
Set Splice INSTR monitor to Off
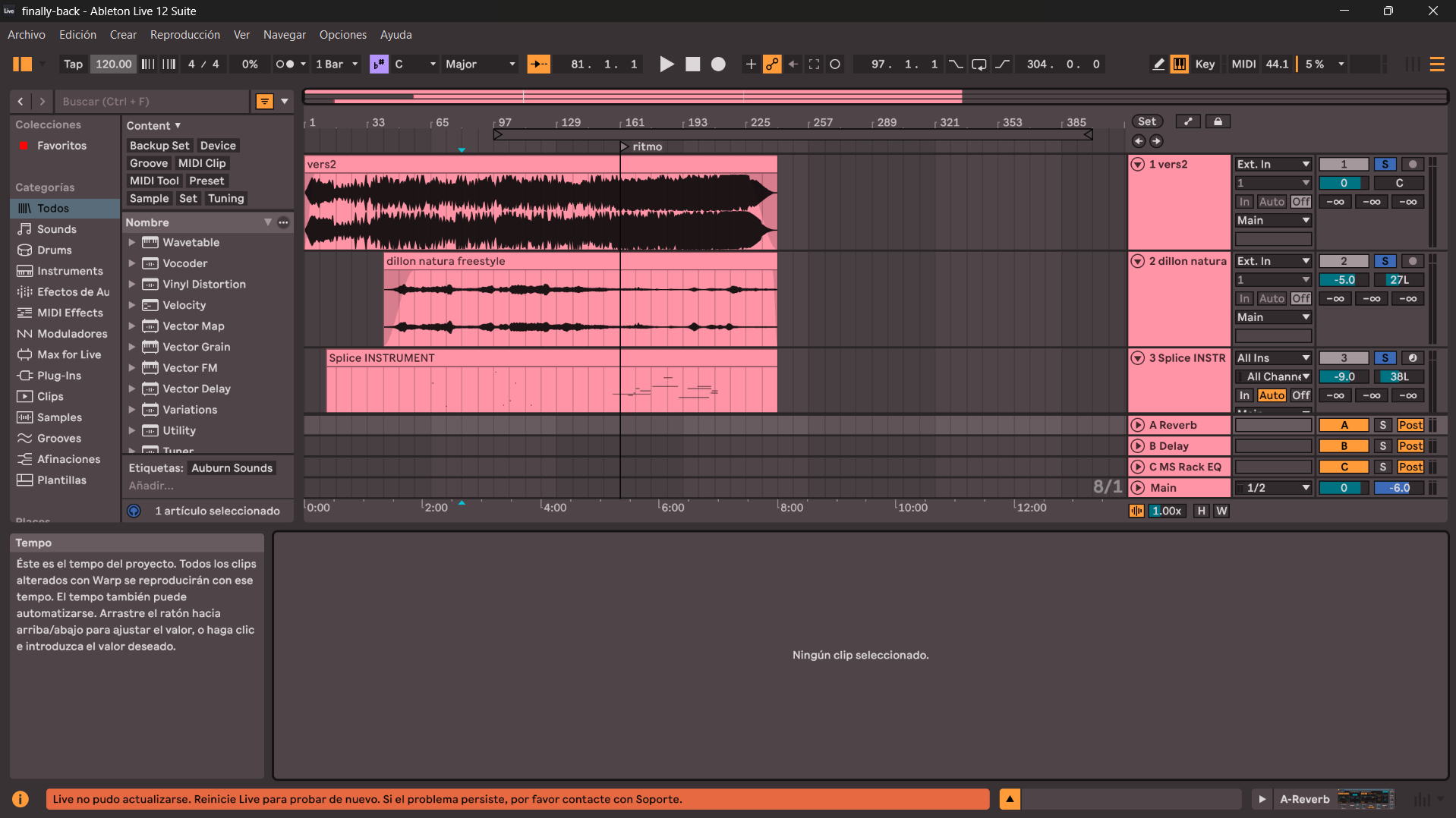click(x=1300, y=395)
